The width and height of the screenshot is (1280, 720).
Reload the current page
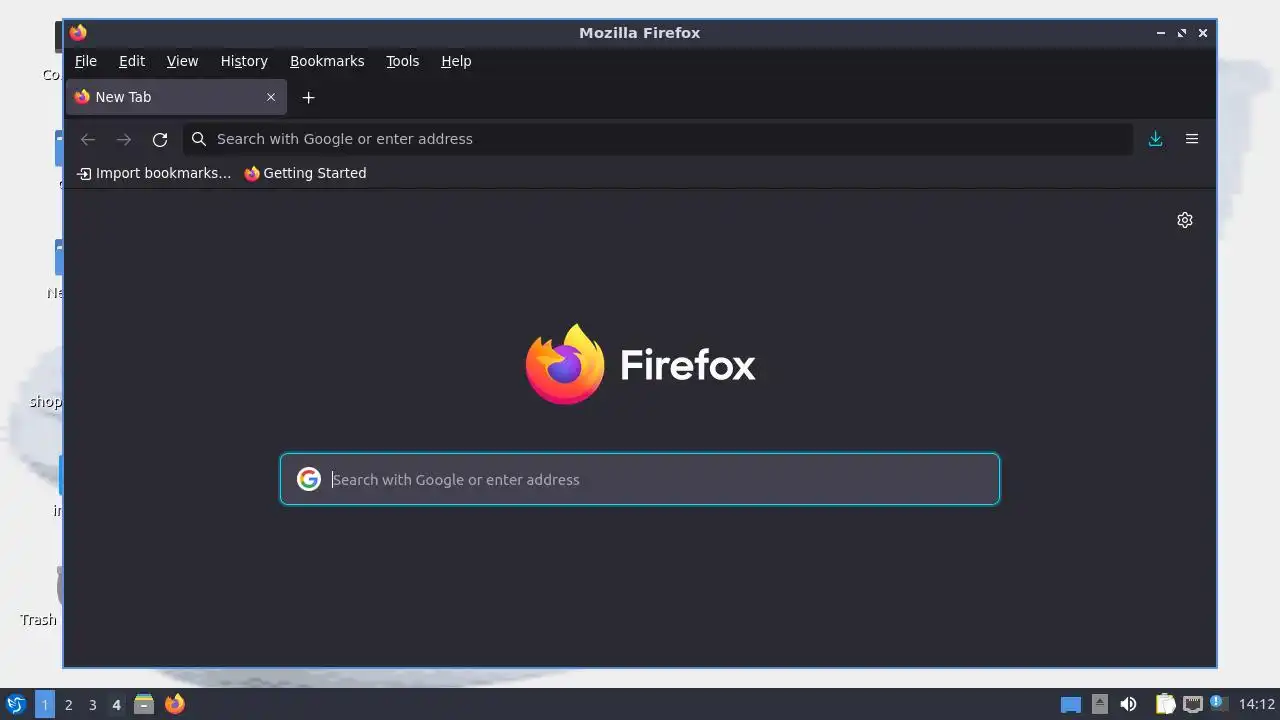160,139
